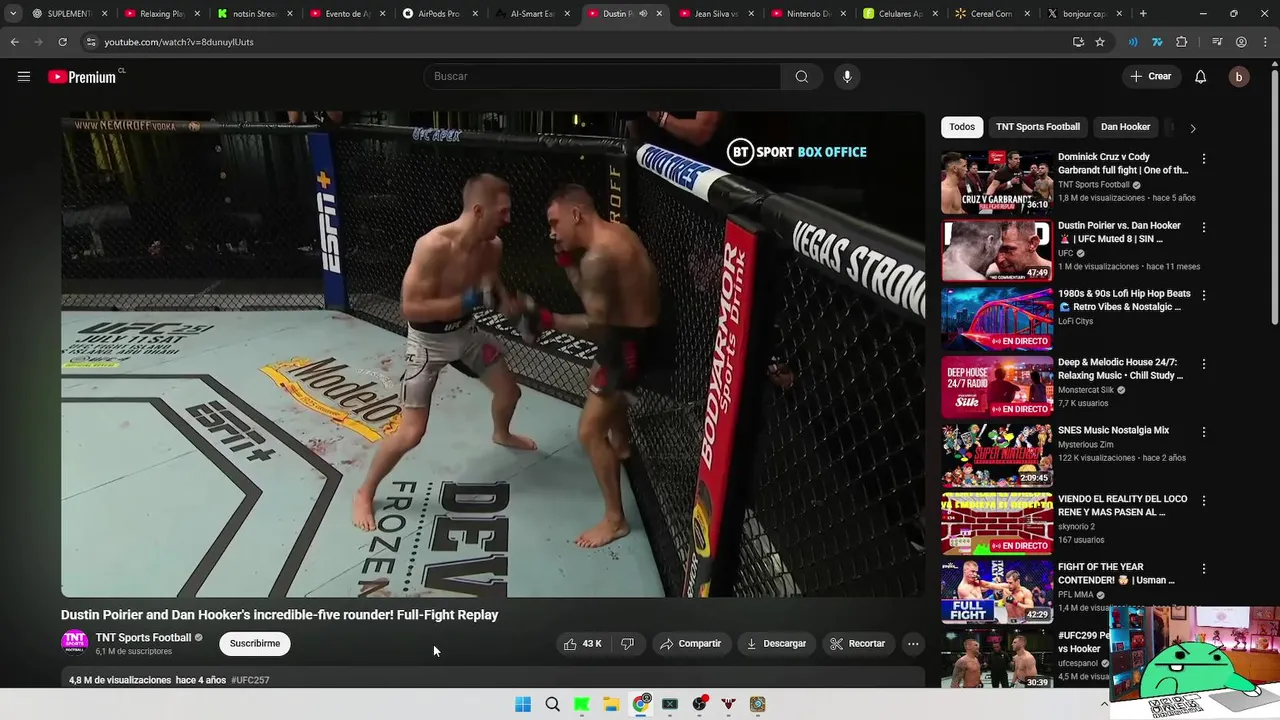The image size is (1280, 720).
Task: Open Windows taskbar search
Action: coord(552,704)
